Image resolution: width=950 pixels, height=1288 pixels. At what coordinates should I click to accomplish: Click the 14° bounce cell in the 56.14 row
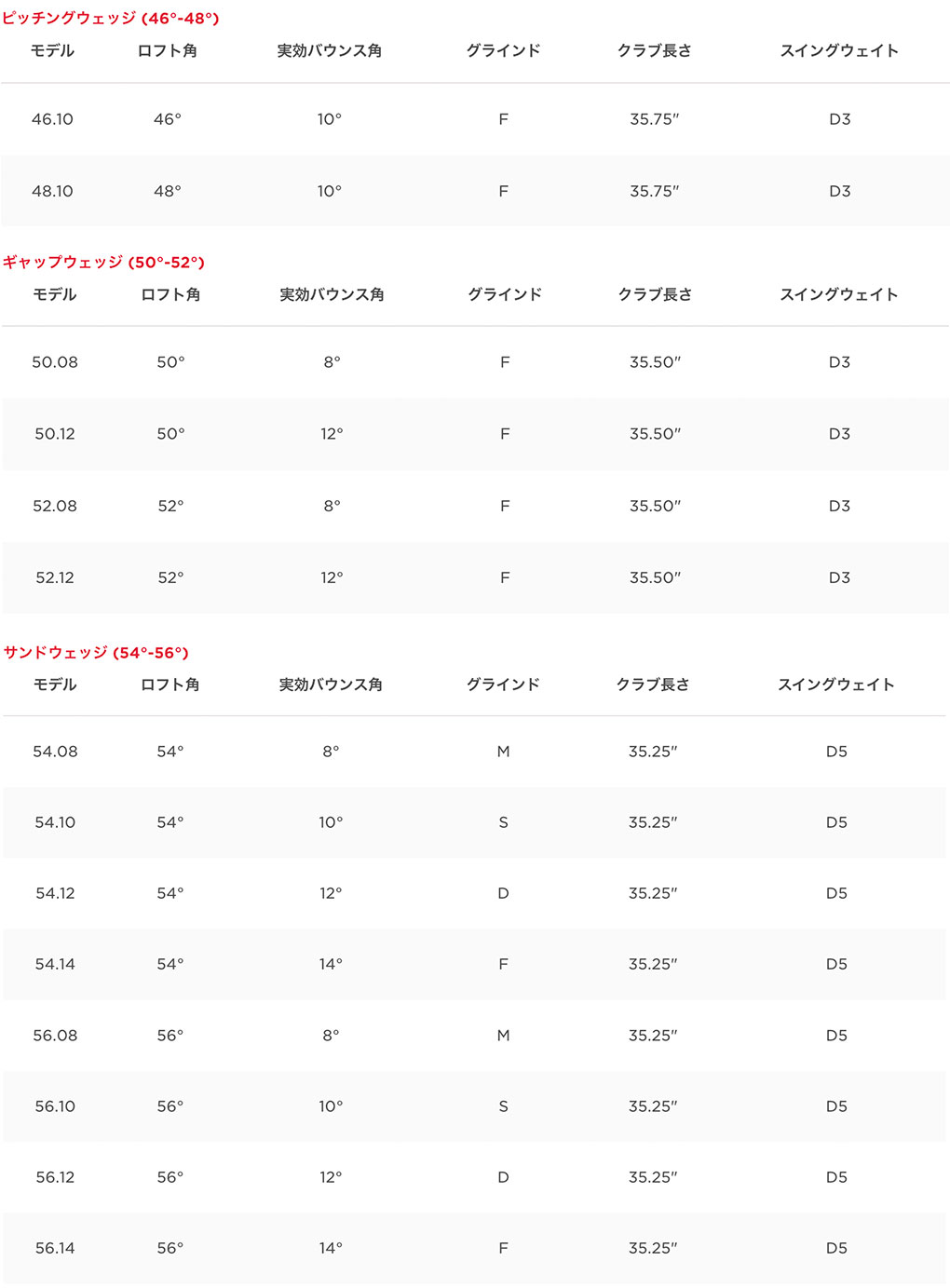[x=331, y=1248]
